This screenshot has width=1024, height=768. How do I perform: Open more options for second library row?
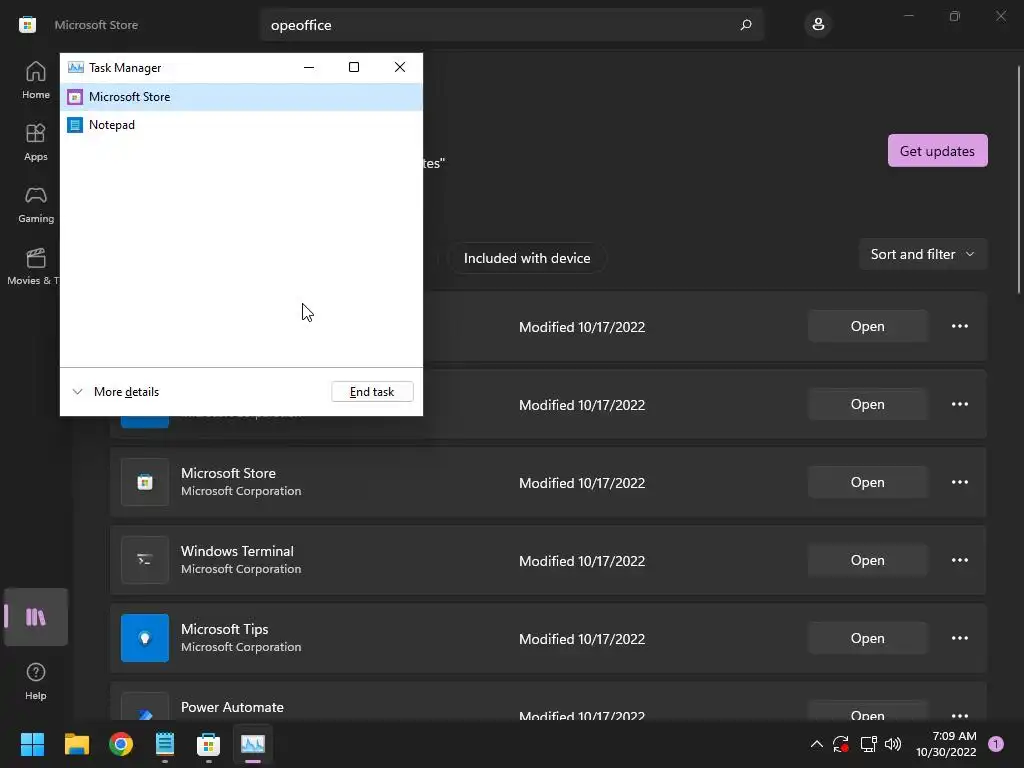(959, 404)
